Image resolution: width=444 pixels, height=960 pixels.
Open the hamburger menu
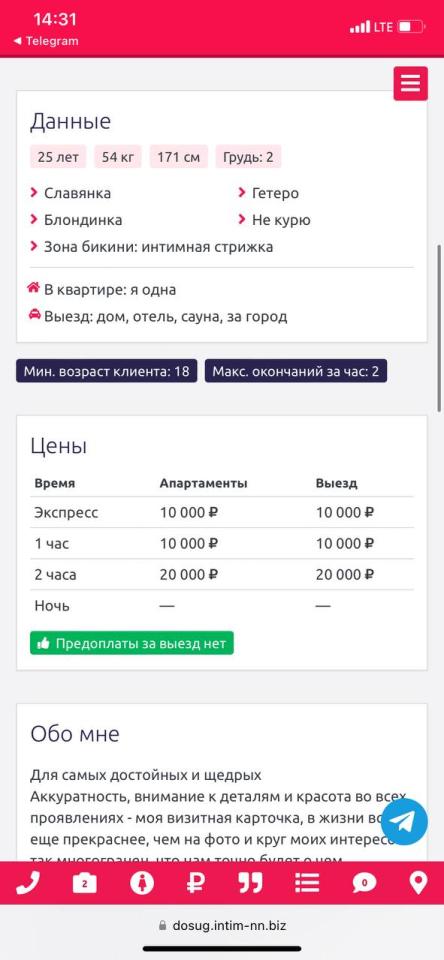click(x=410, y=83)
